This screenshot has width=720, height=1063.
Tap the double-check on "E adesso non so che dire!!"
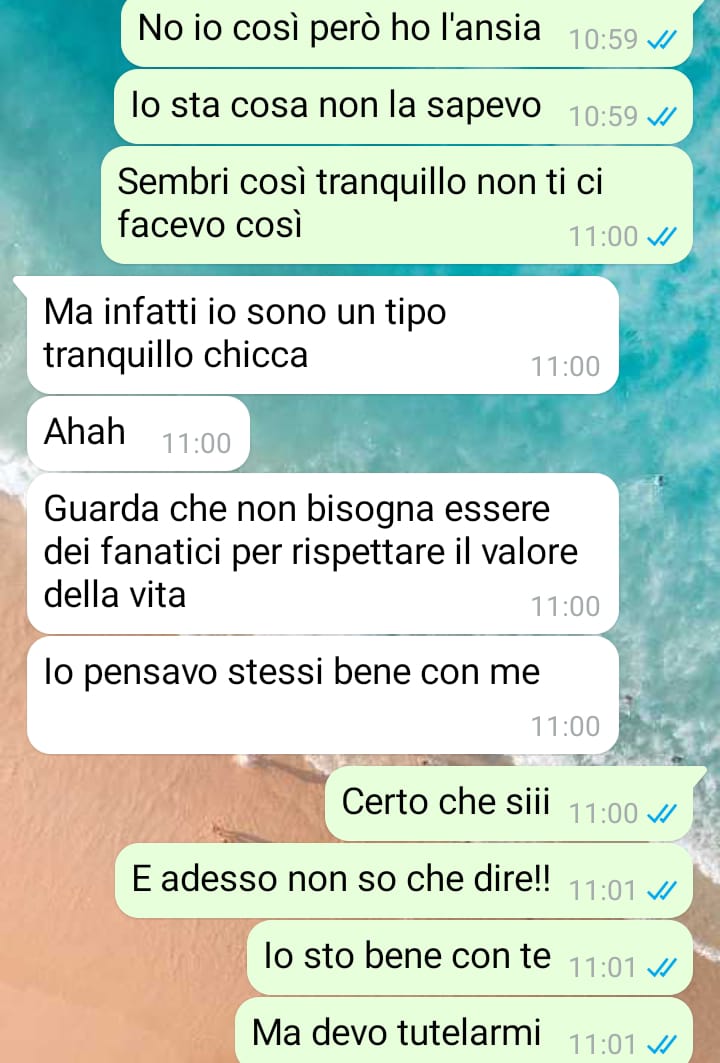pos(661,890)
